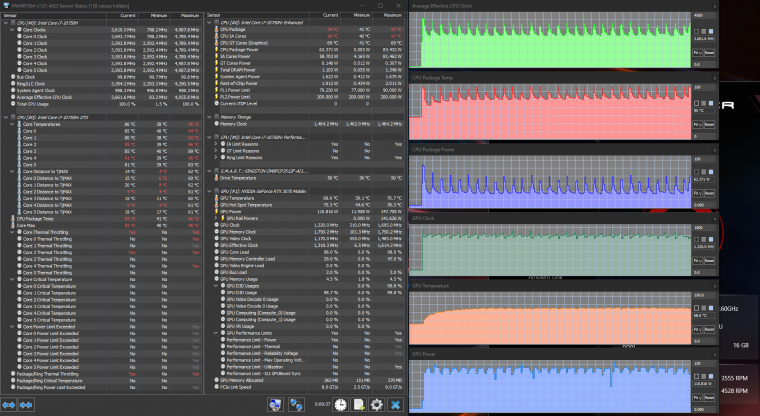The image size is (760, 416).
Task: Click the reset min/max clock icon
Action: click(x=341, y=404)
